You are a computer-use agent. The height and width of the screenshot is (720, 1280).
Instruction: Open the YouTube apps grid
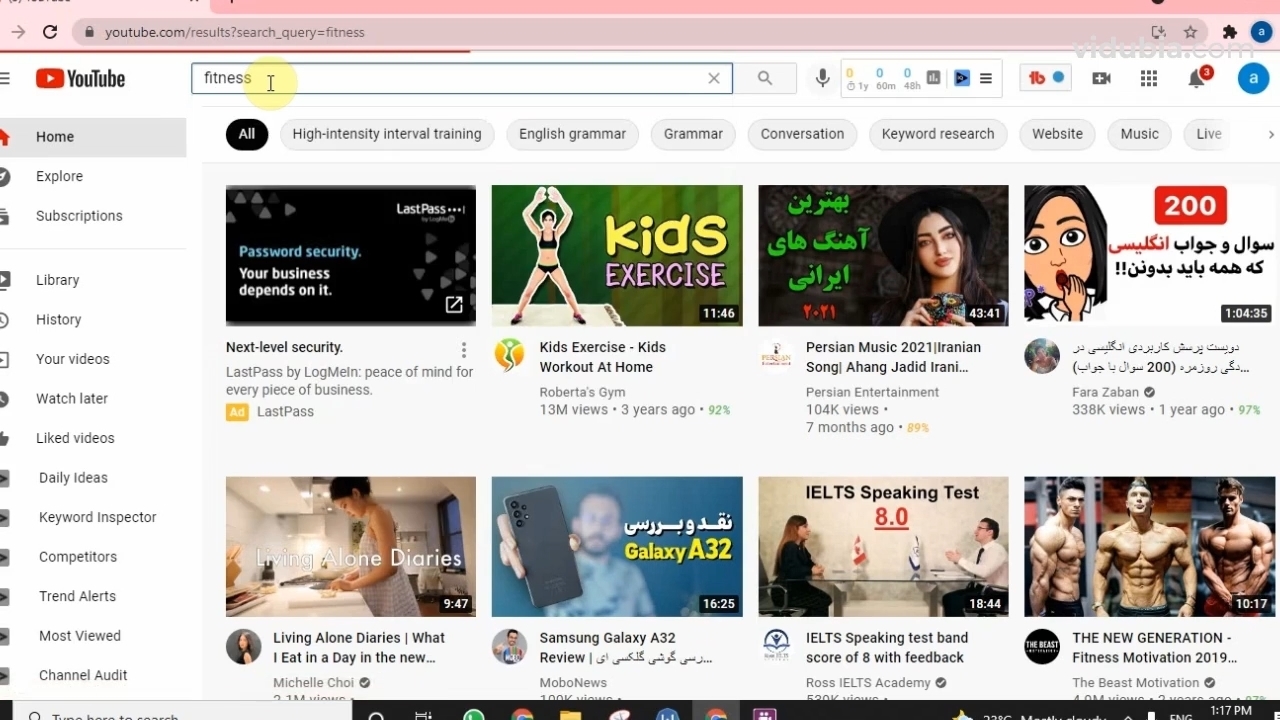click(1149, 78)
